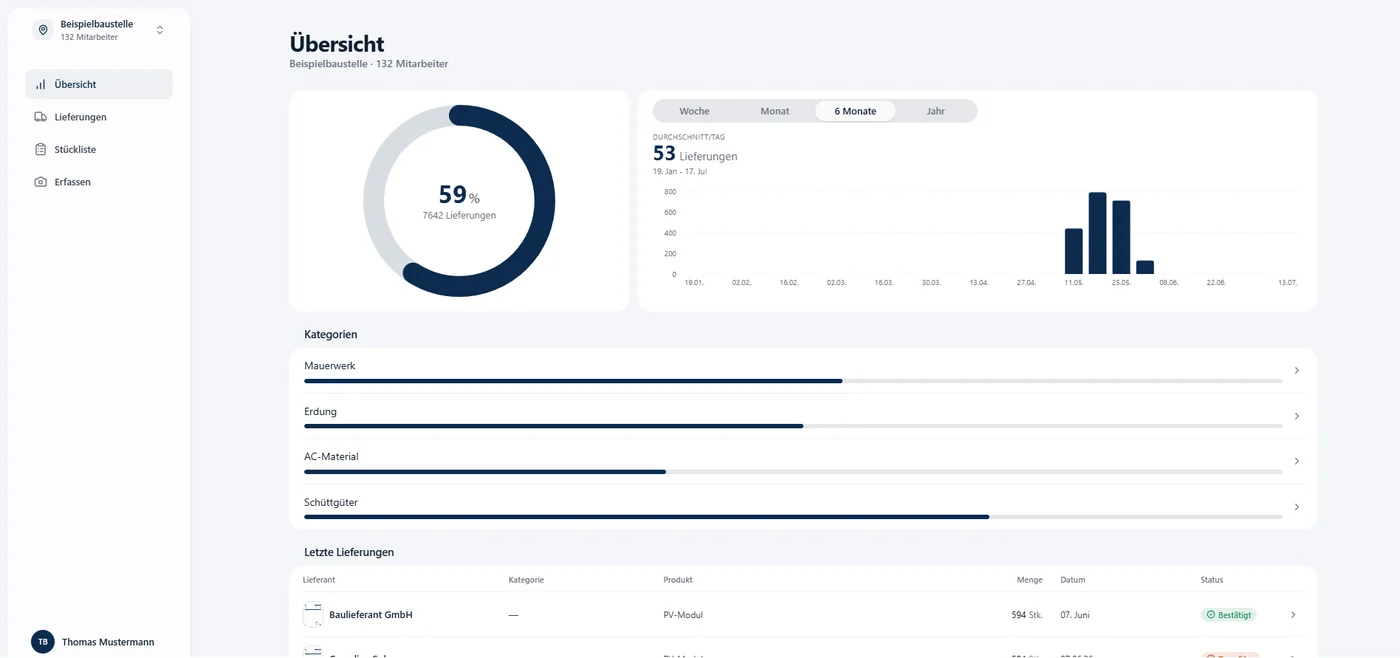Click the Schüttgüter category label
The image size is (1400, 658).
point(331,502)
